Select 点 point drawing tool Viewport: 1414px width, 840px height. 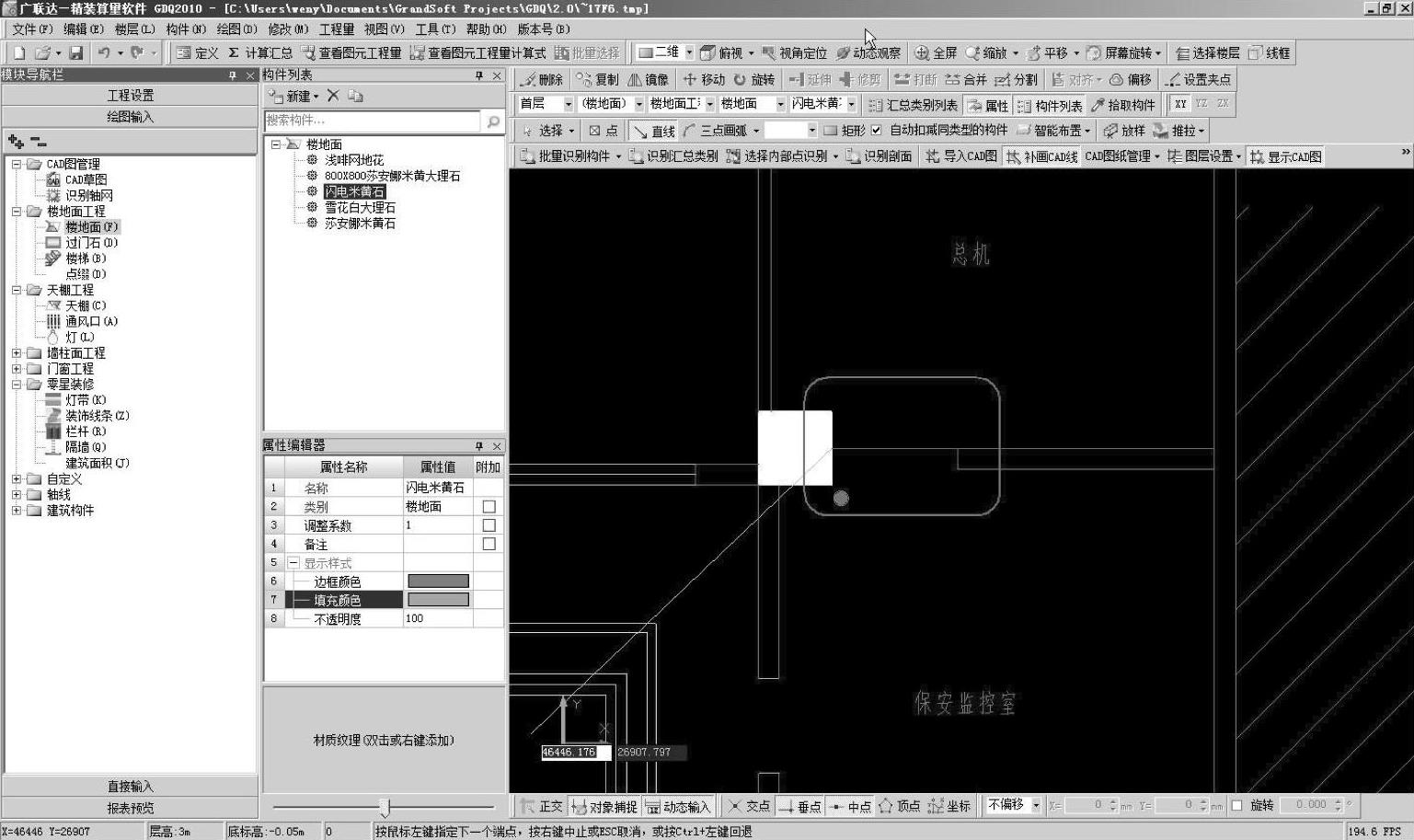click(604, 131)
